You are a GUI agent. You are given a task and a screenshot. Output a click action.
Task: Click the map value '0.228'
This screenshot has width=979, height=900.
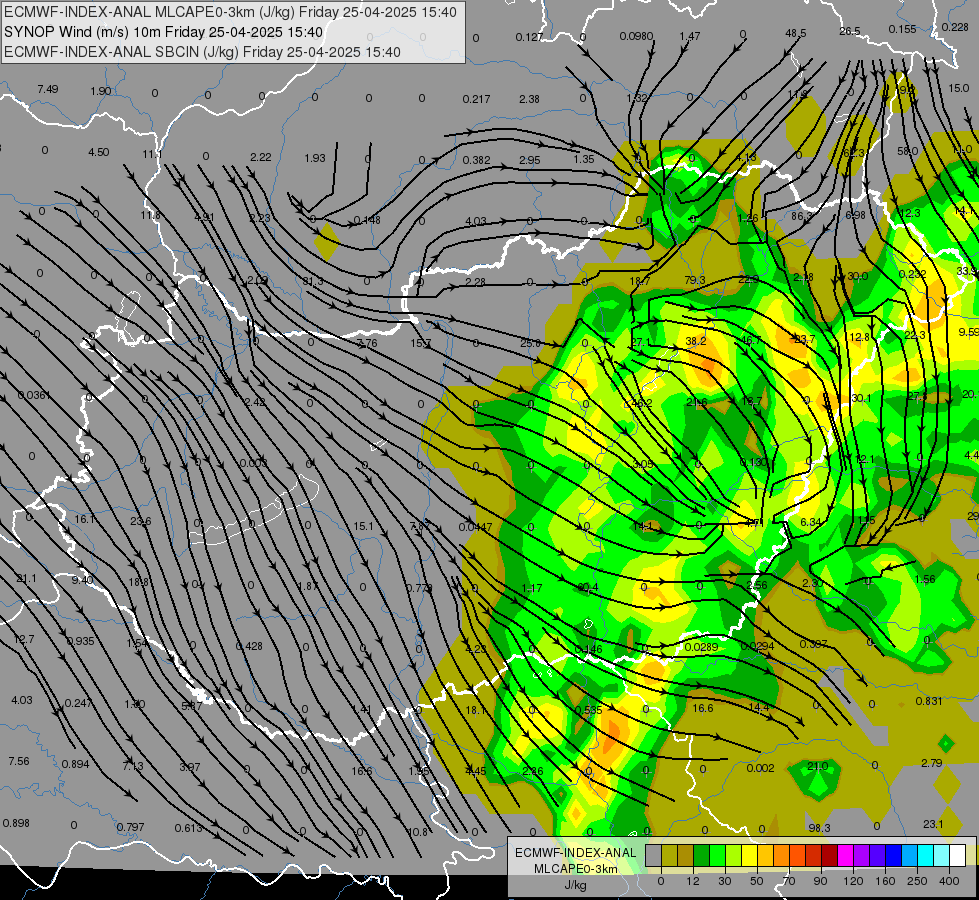point(955,27)
